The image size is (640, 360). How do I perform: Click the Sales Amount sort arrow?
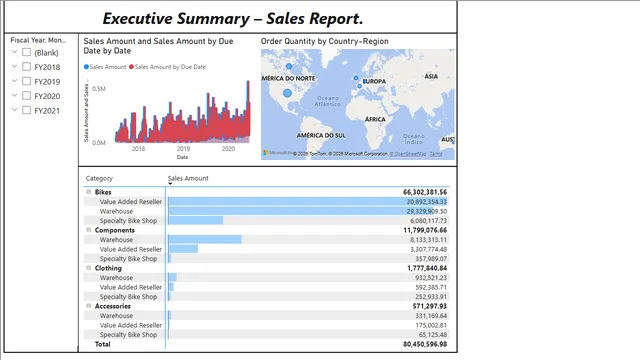[170, 184]
